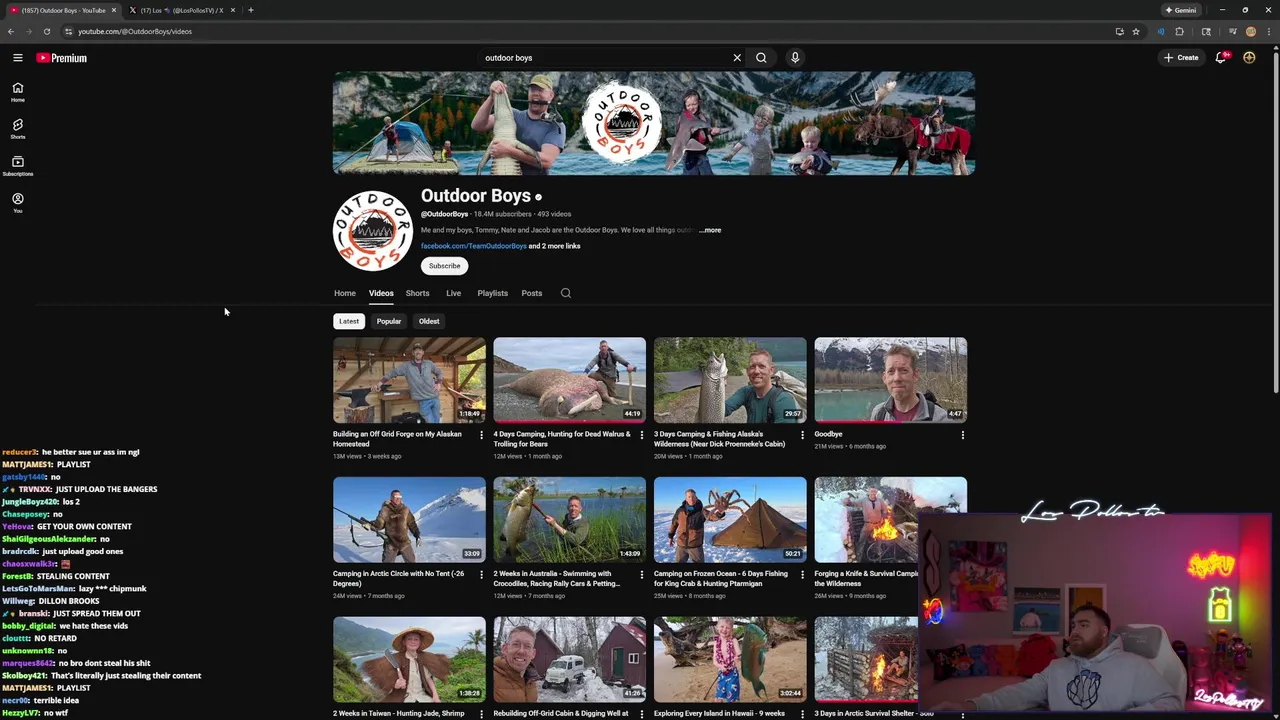The height and width of the screenshot is (720, 1280).
Task: Open the YouTube account avatar menu
Action: coord(1249,58)
